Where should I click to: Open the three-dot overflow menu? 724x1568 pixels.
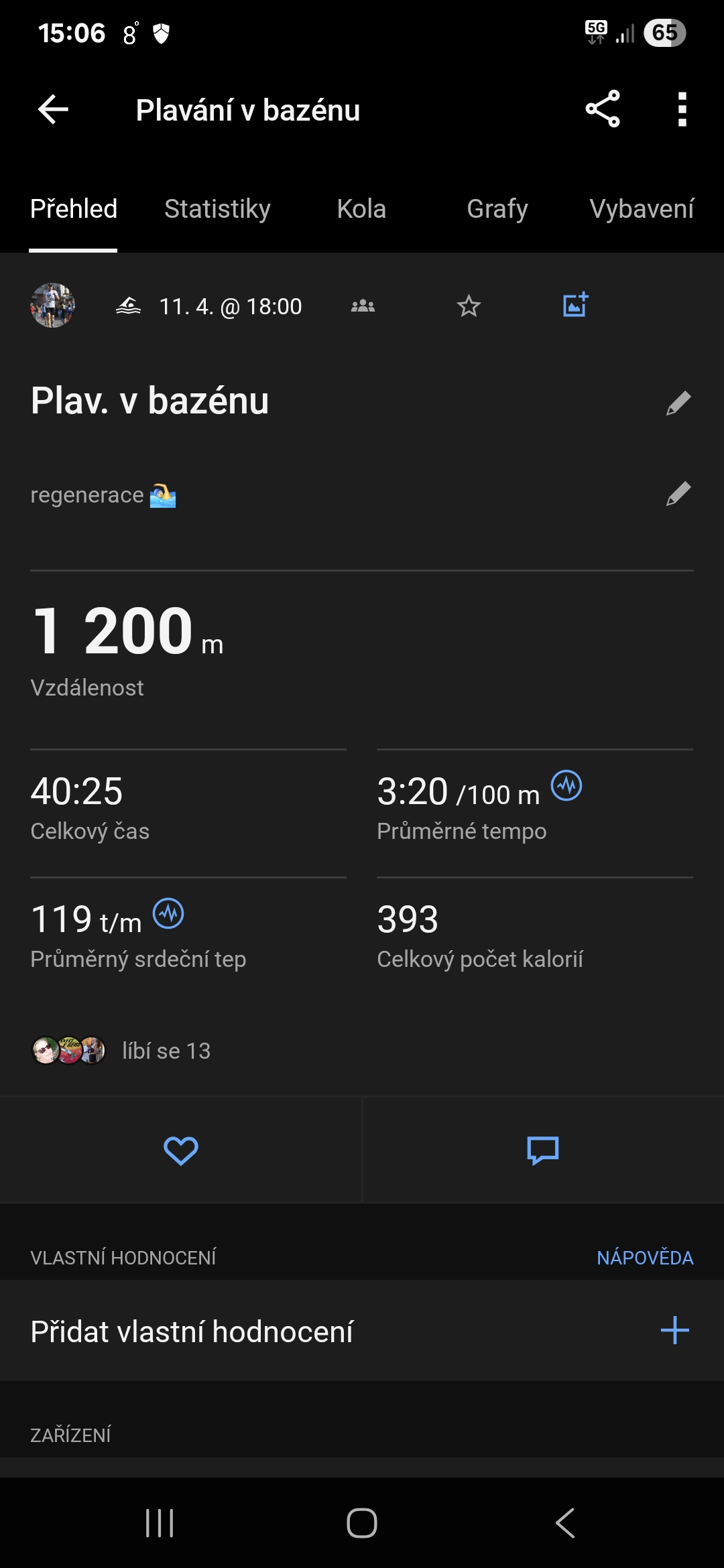(682, 109)
